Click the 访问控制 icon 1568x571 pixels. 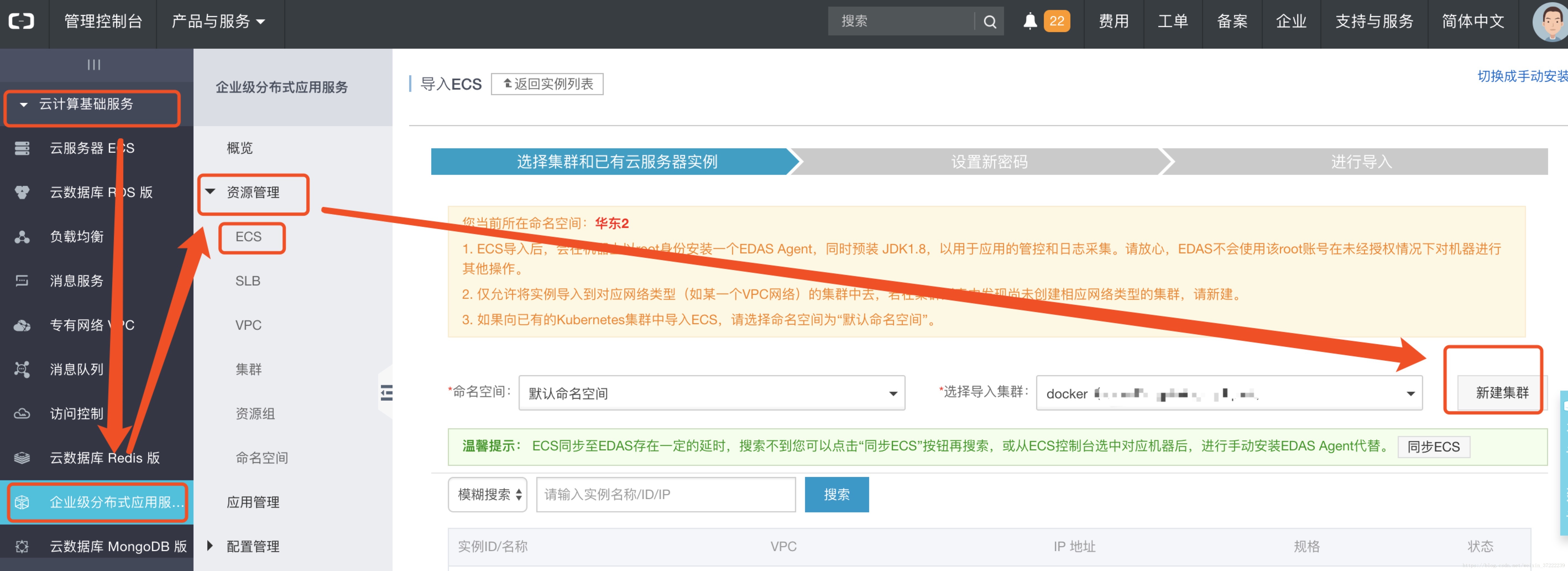[22, 414]
